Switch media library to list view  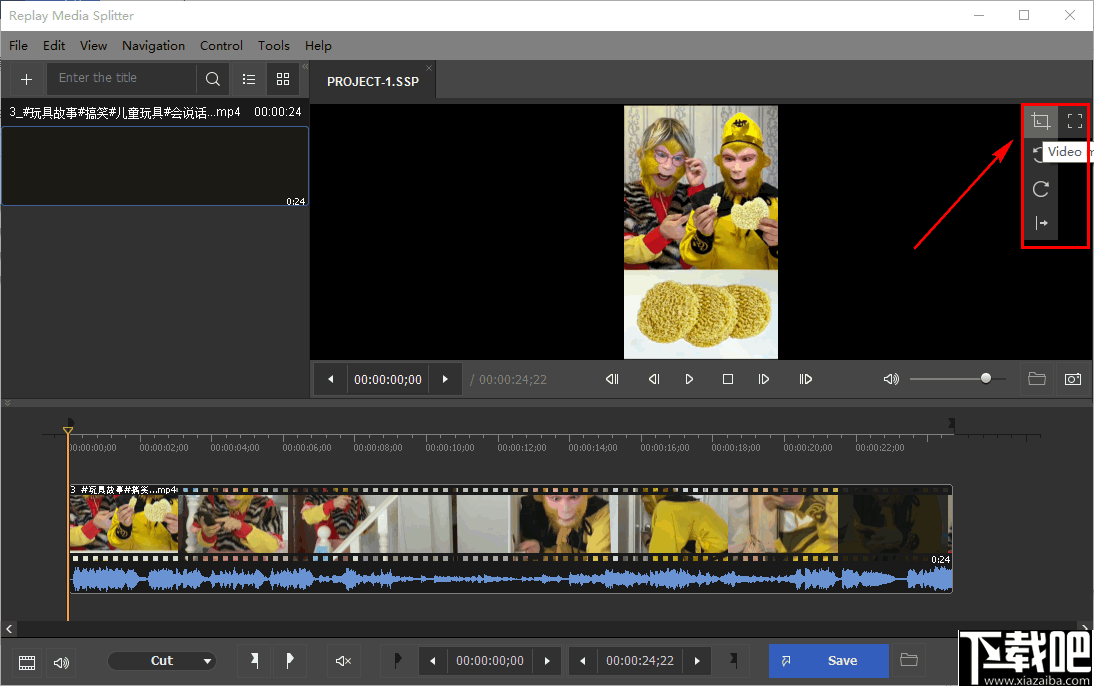249,79
